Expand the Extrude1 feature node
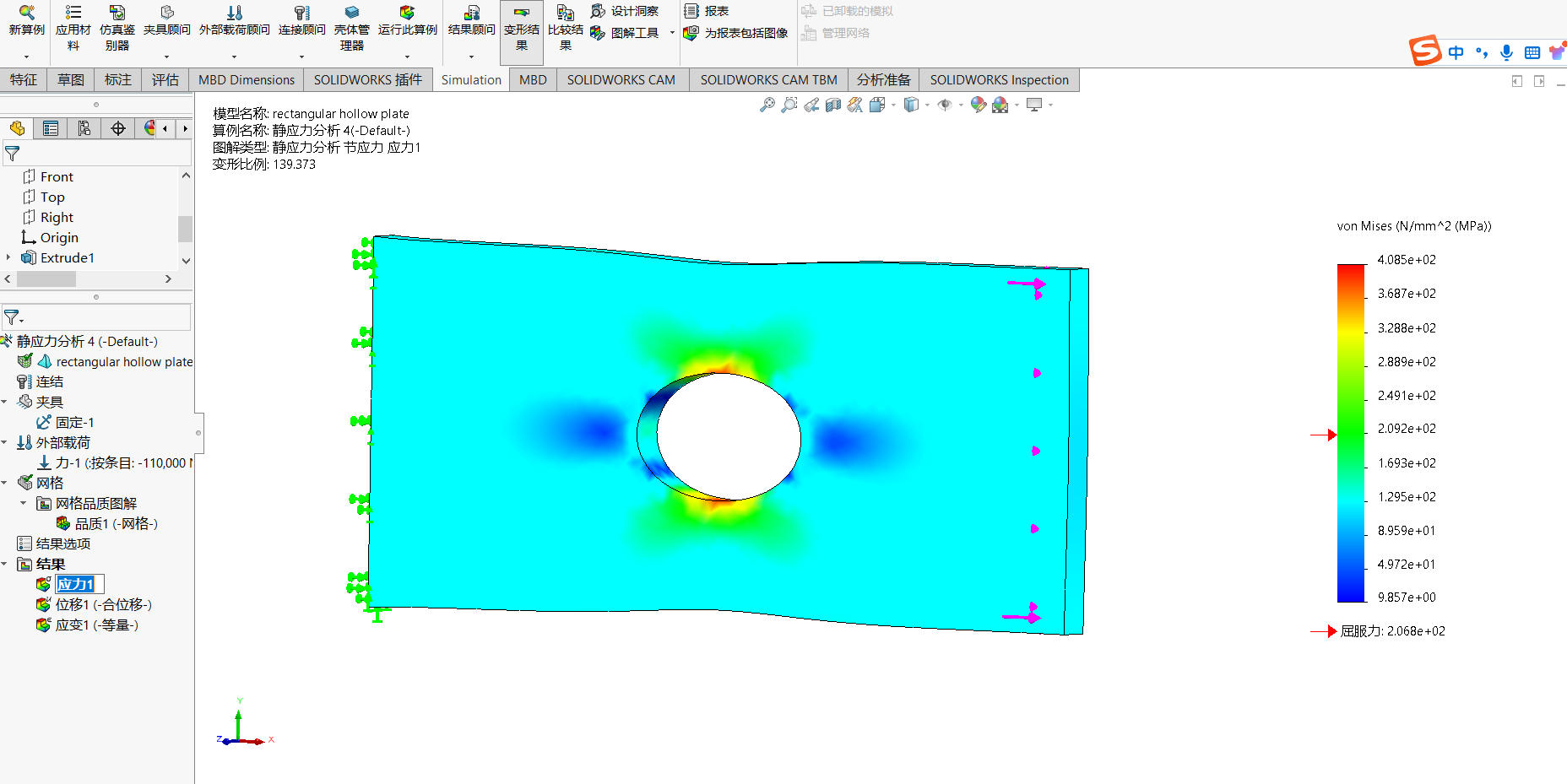1567x784 pixels. (x=8, y=257)
